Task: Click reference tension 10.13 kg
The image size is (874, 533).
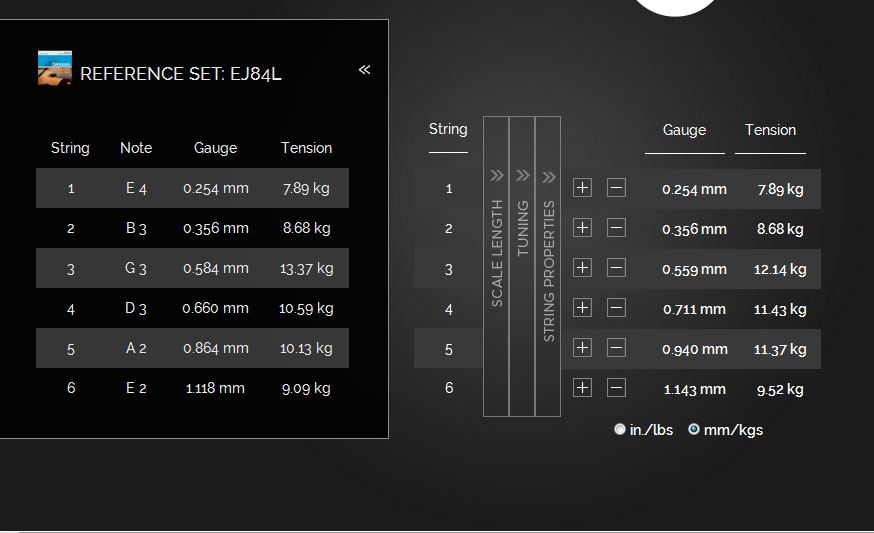Action: (306, 348)
